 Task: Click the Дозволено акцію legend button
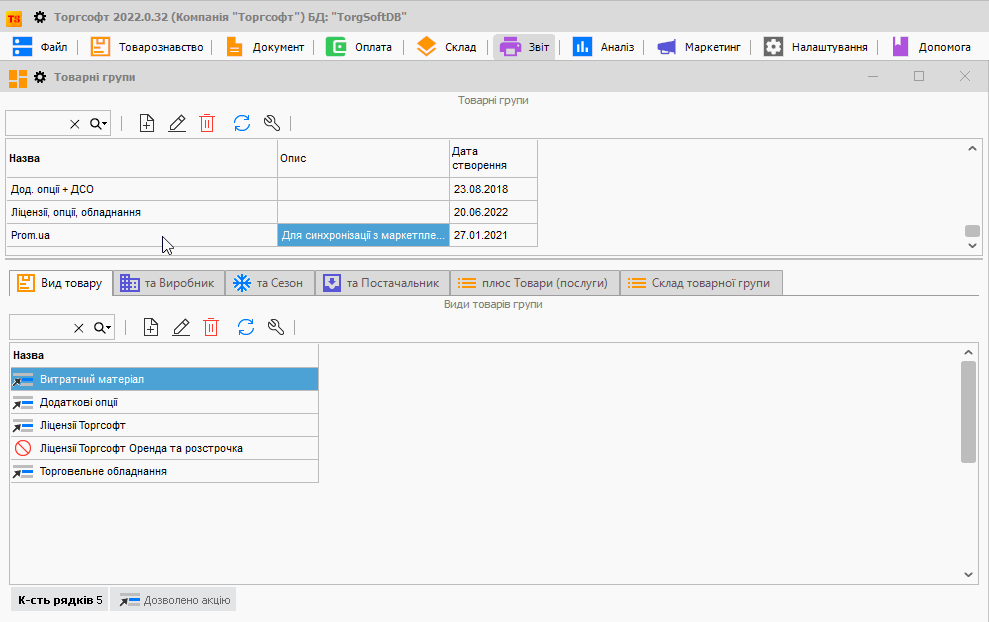[174, 600]
